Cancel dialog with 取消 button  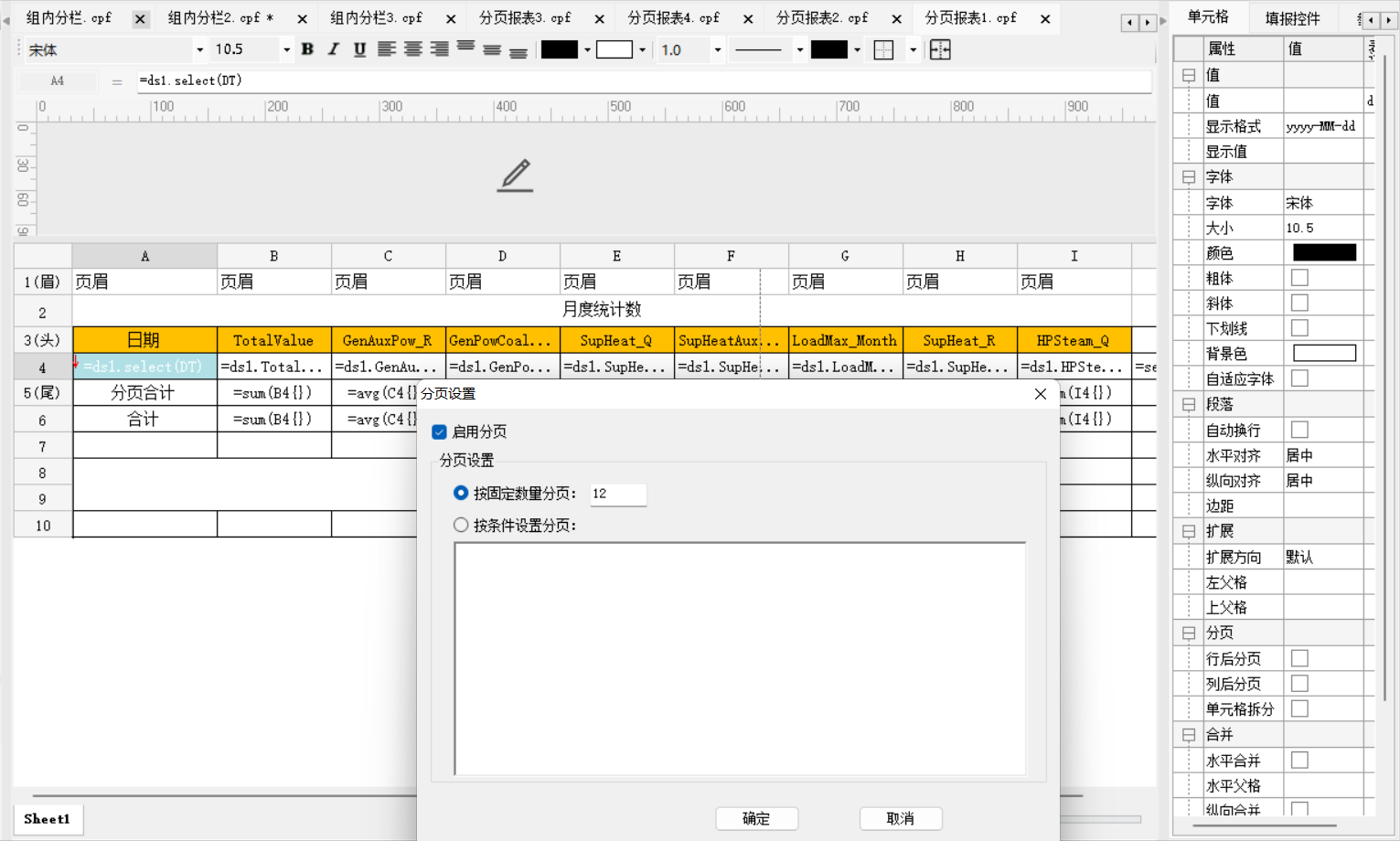click(901, 818)
